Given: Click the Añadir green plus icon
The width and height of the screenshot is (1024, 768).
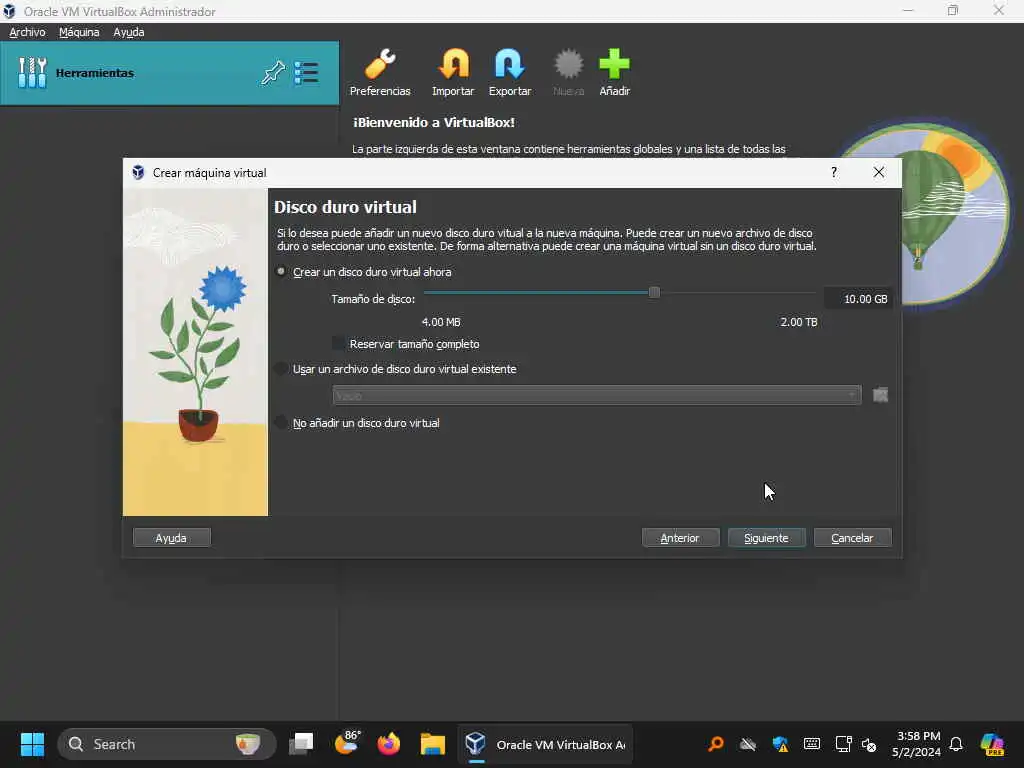Looking at the screenshot, I should (615, 64).
